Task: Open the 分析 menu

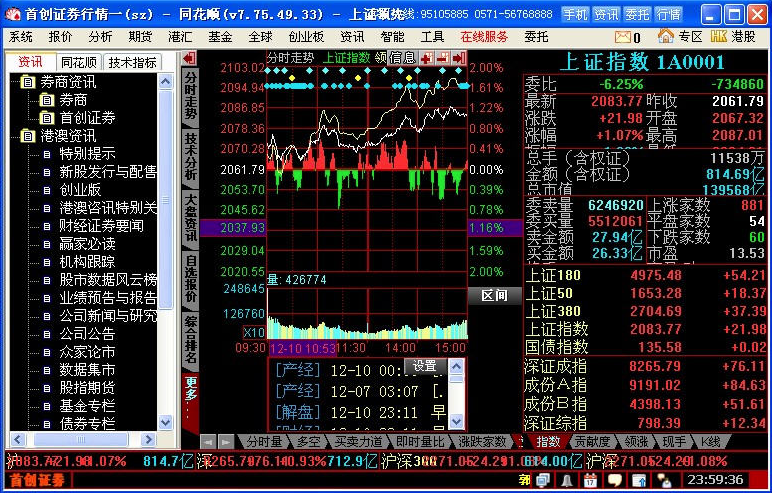Action: (x=100, y=37)
